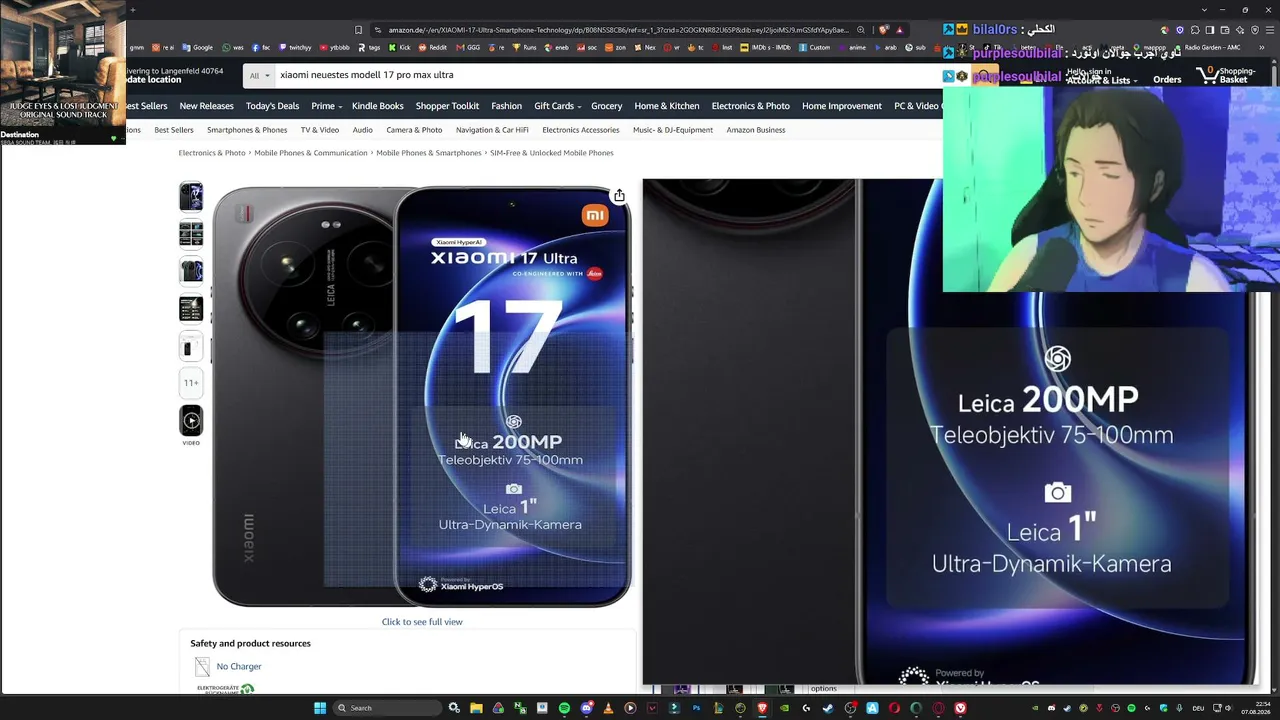
Task: Open the taskbar clock and date
Action: coord(1255,708)
